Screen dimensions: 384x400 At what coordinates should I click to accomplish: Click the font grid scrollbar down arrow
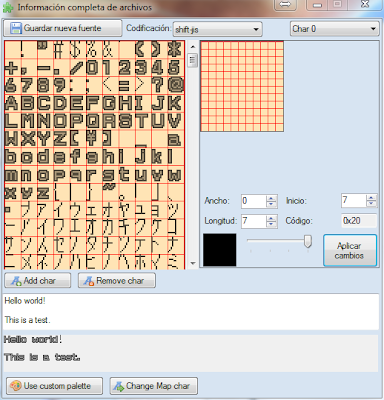click(x=193, y=263)
